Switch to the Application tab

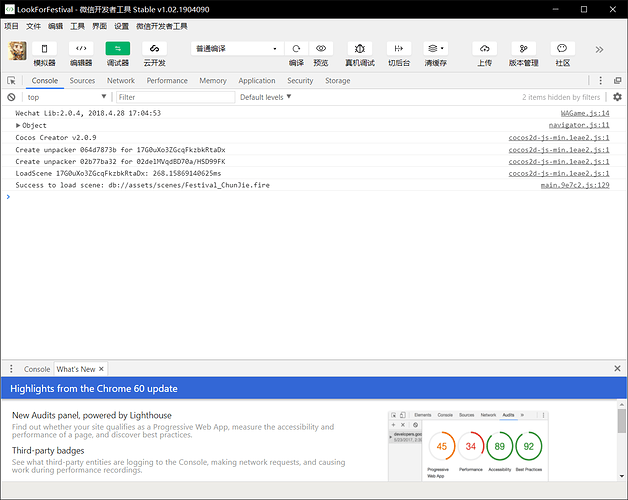tap(257, 81)
